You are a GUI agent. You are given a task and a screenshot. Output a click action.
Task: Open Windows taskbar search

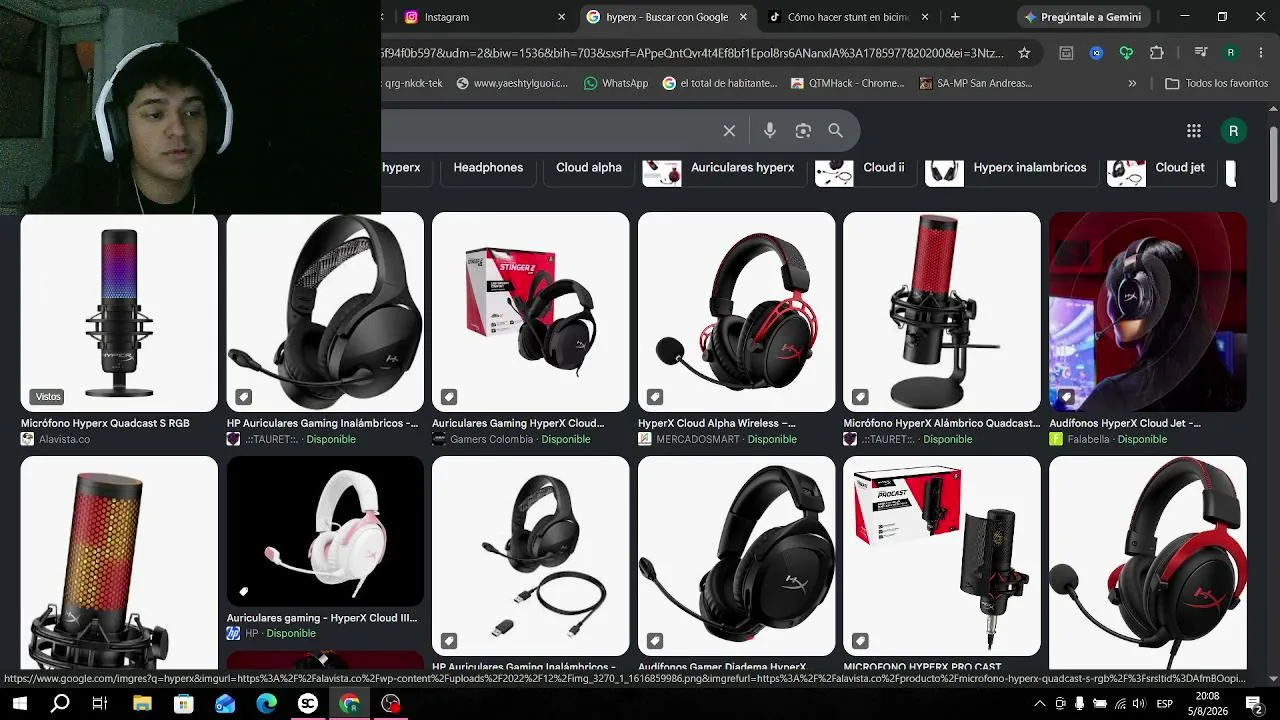coord(60,704)
